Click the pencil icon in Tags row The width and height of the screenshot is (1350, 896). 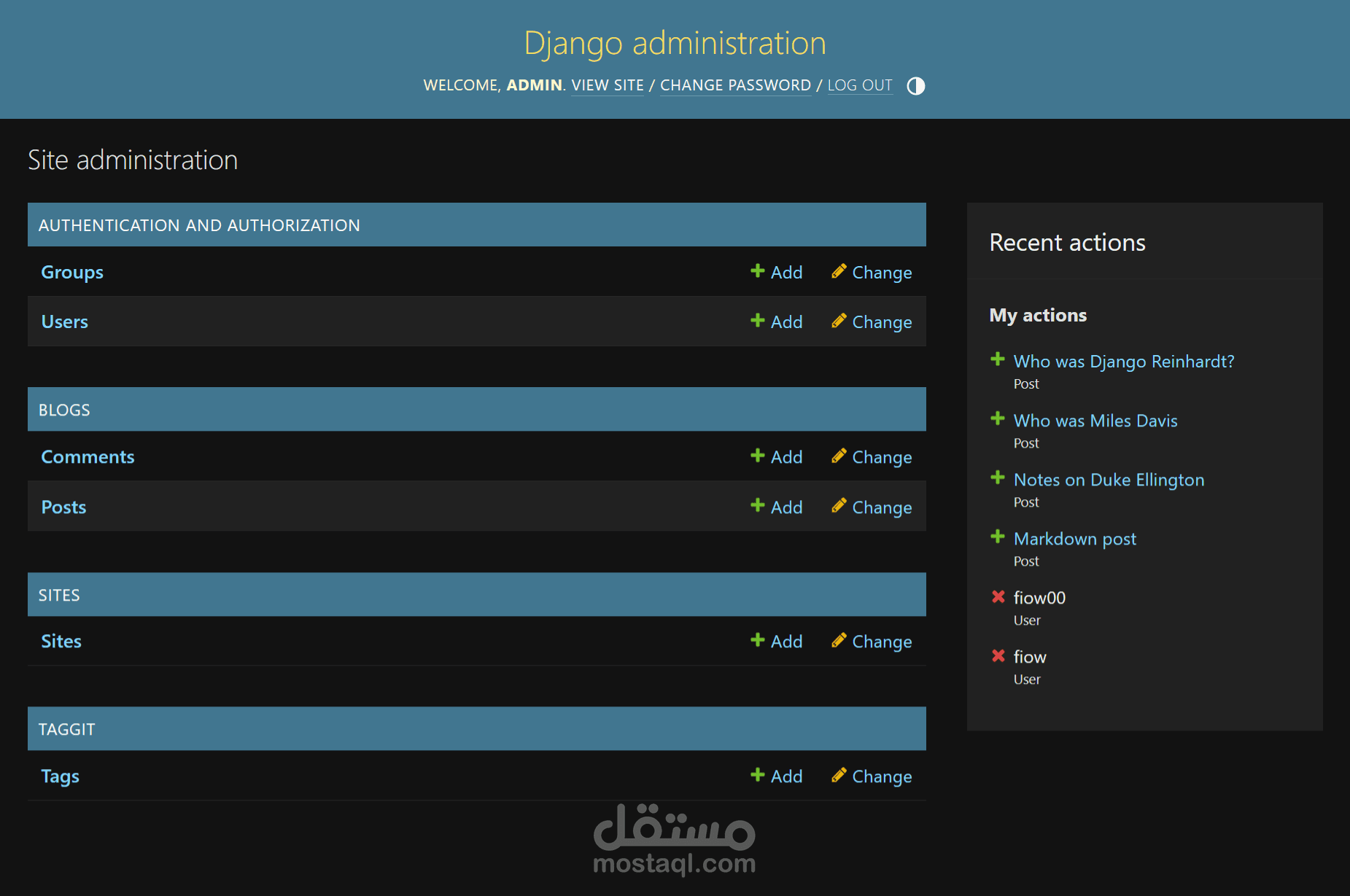pos(839,775)
